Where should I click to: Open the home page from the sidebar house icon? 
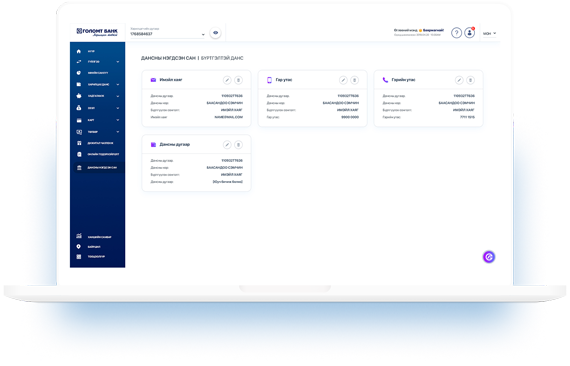tap(79, 51)
